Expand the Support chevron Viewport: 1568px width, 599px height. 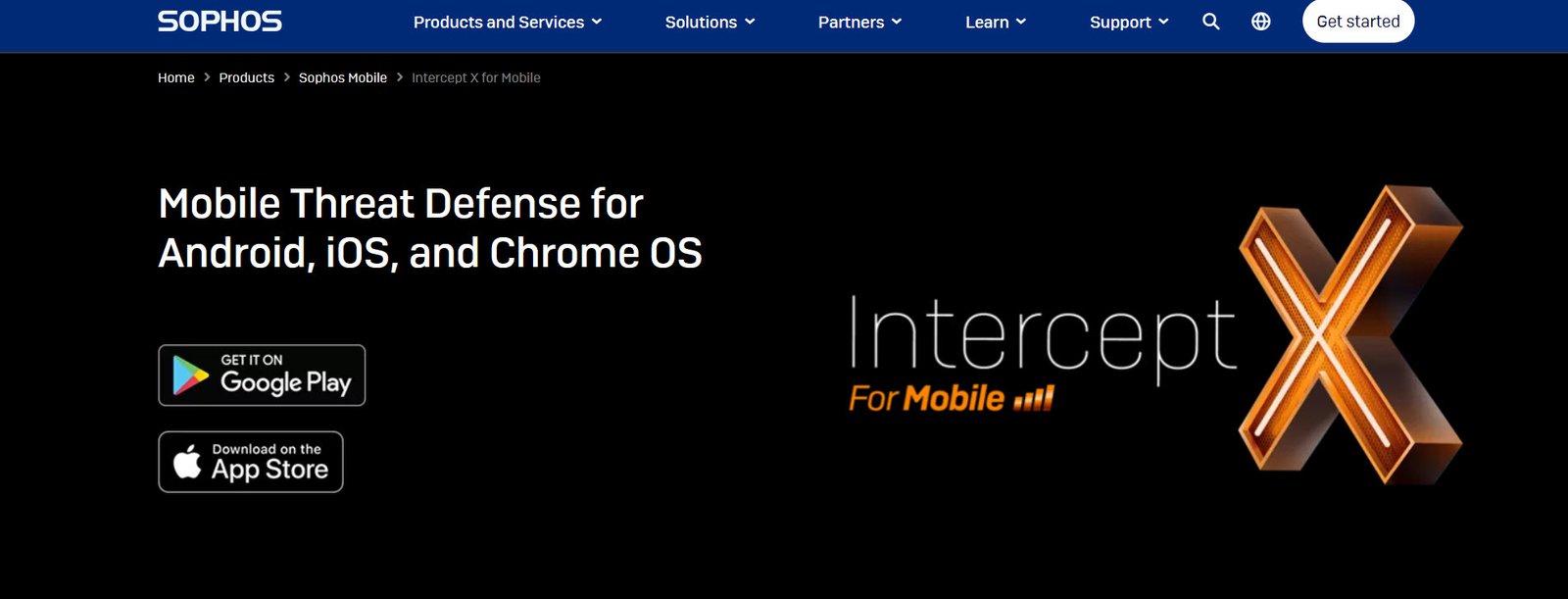click(1163, 22)
